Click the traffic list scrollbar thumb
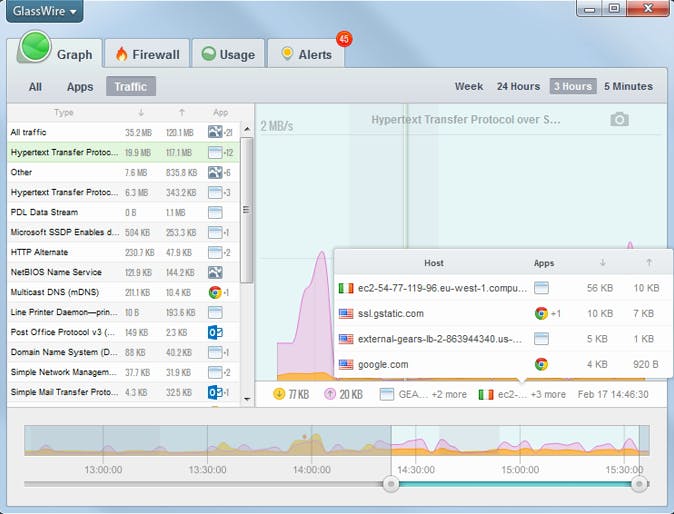 tap(246, 210)
